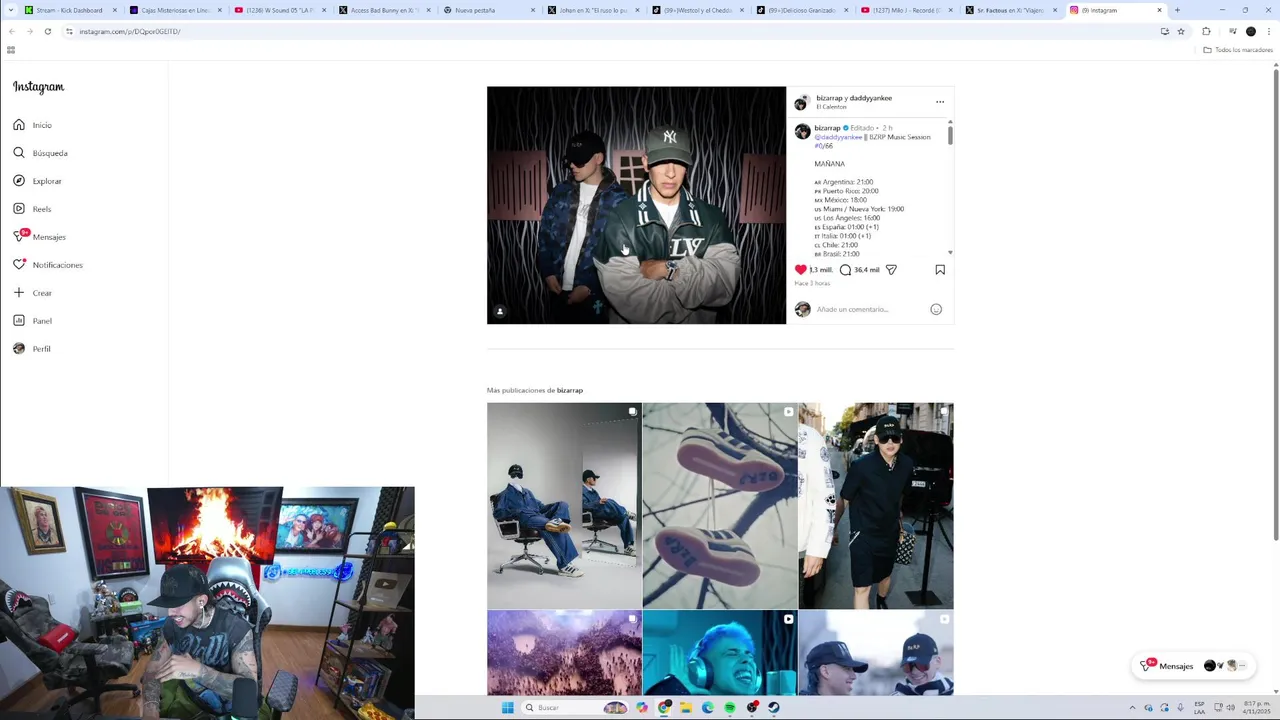This screenshot has height=720, width=1280.
Task: Switch to the Sr. Factous en X tab
Action: (x=1010, y=10)
